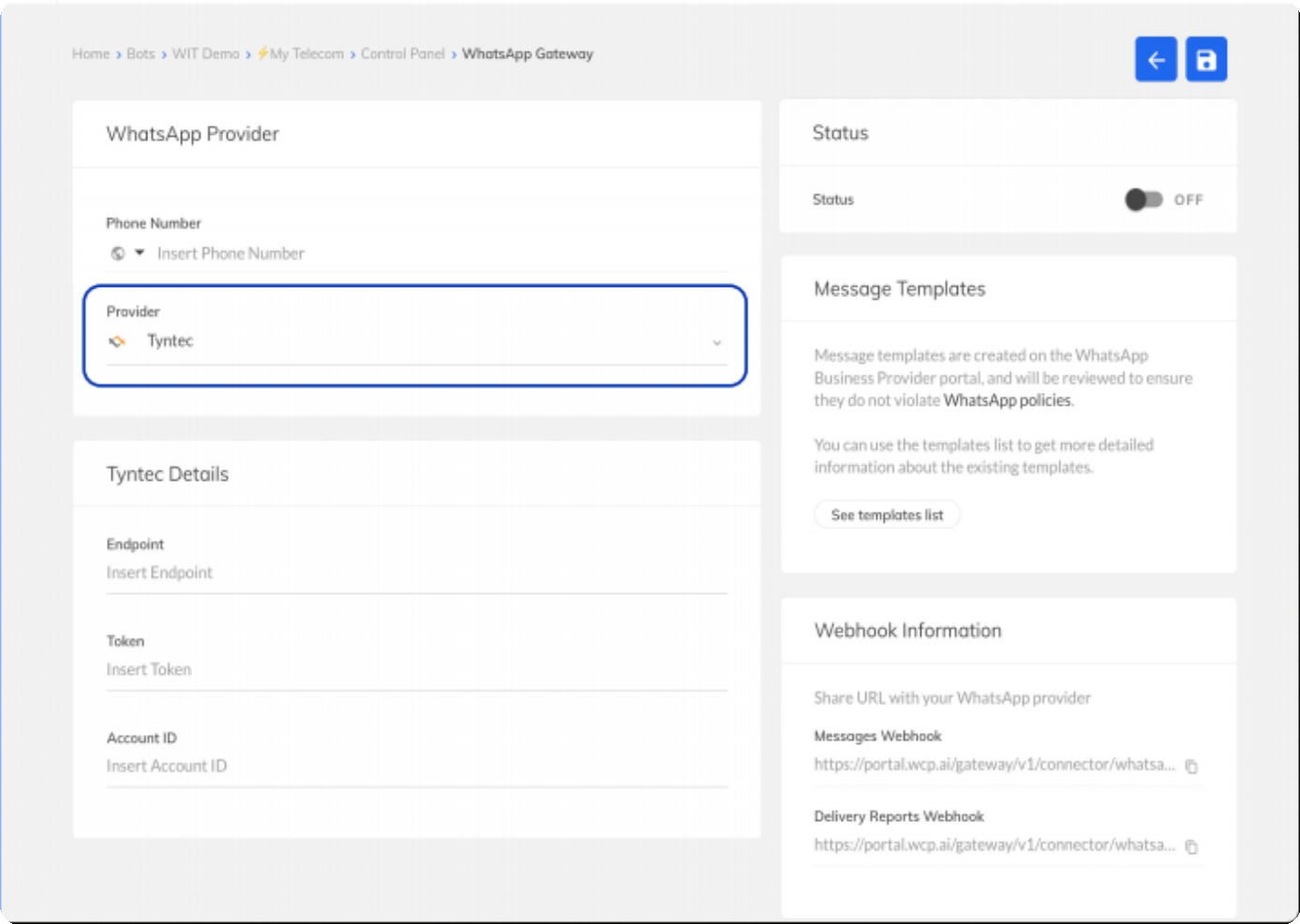
Task: Click the save disk icon button
Action: click(x=1206, y=60)
